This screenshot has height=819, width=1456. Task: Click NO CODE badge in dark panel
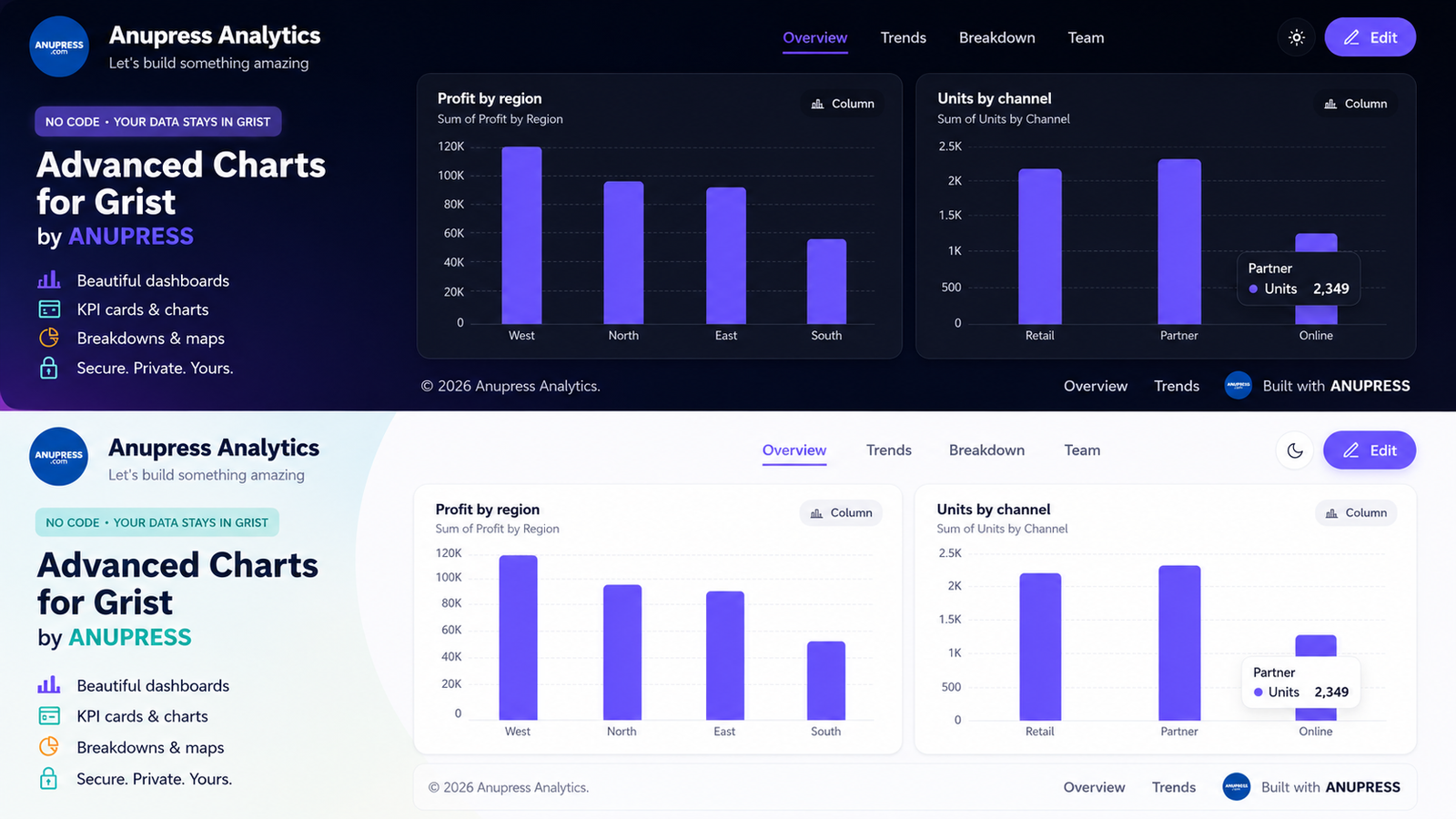(x=158, y=122)
